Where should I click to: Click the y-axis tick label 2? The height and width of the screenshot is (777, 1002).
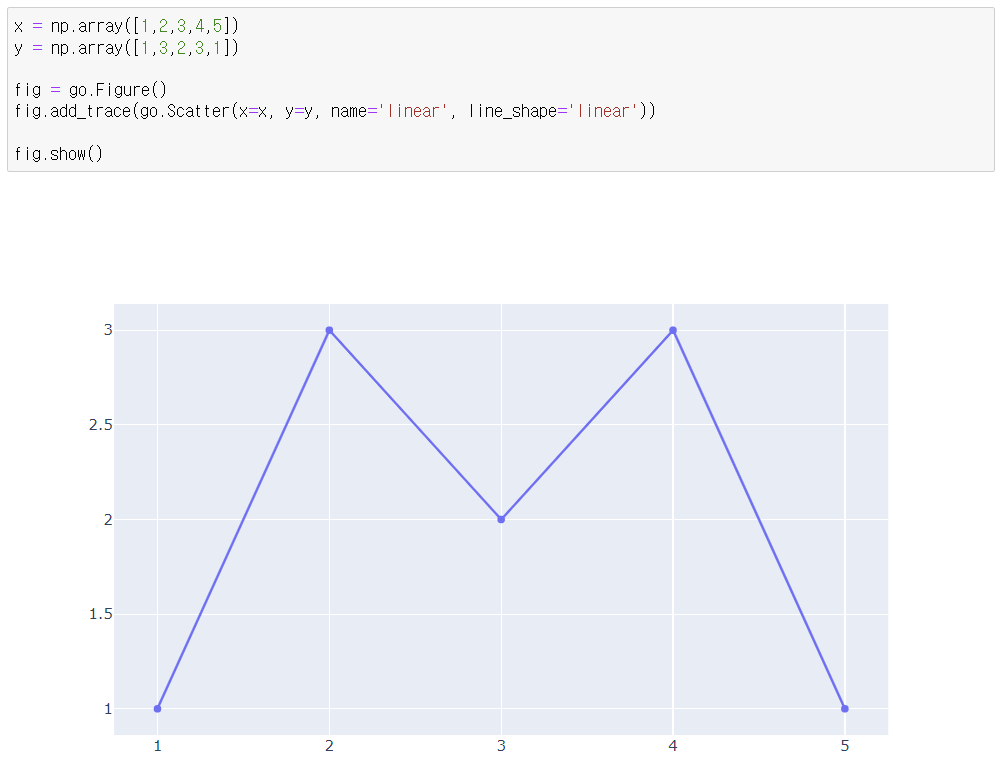point(108,519)
